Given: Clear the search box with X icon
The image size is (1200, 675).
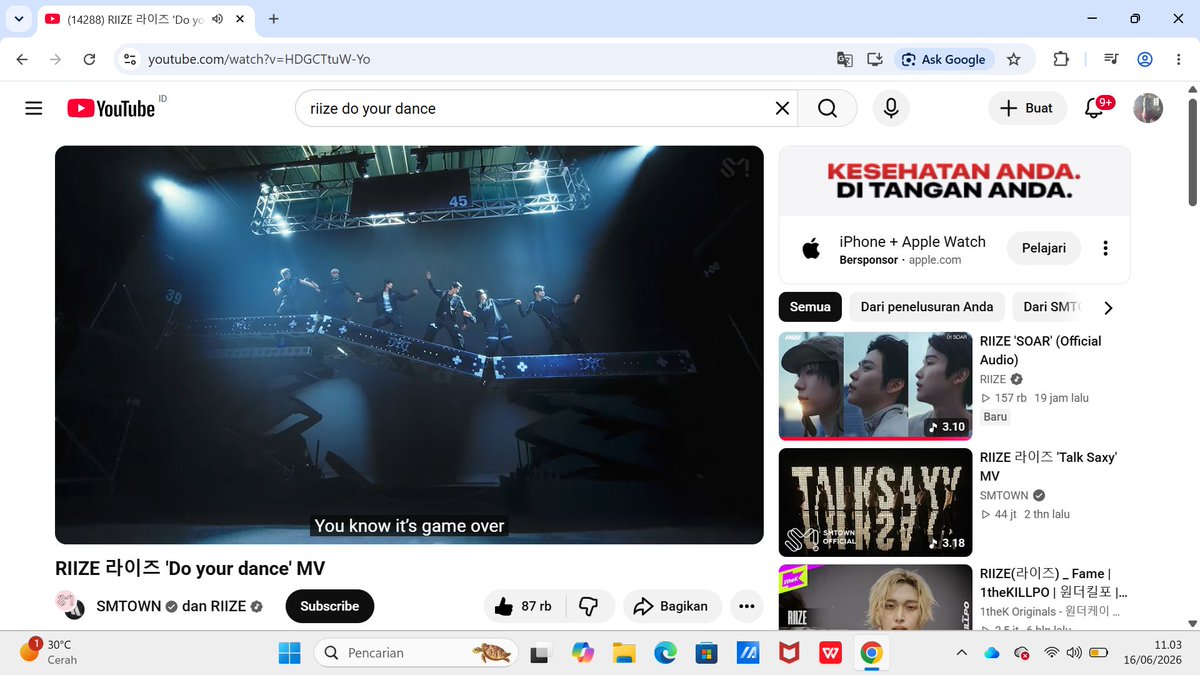Looking at the screenshot, I should [783, 108].
